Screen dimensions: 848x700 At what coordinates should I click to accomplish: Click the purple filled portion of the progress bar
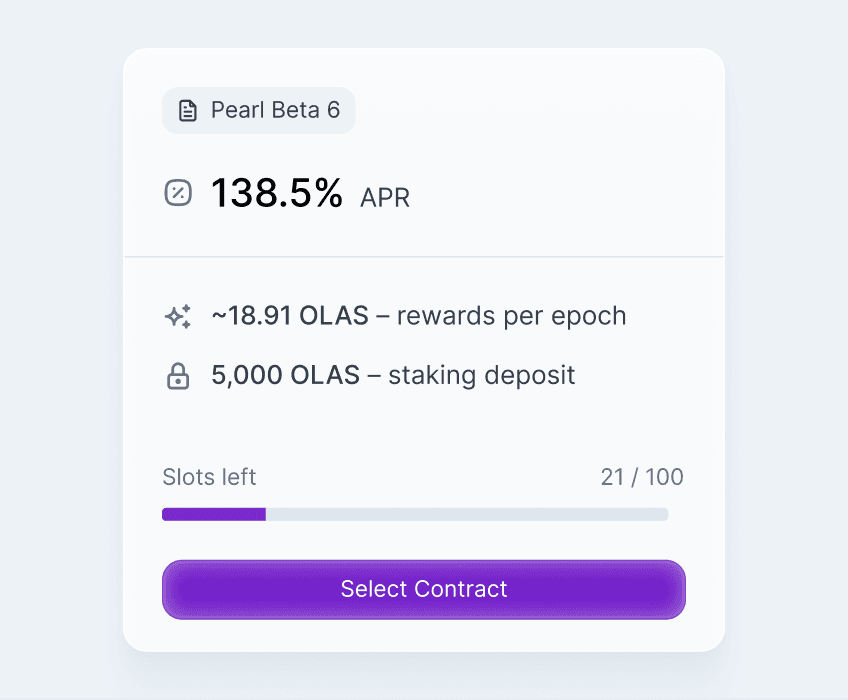point(212,514)
